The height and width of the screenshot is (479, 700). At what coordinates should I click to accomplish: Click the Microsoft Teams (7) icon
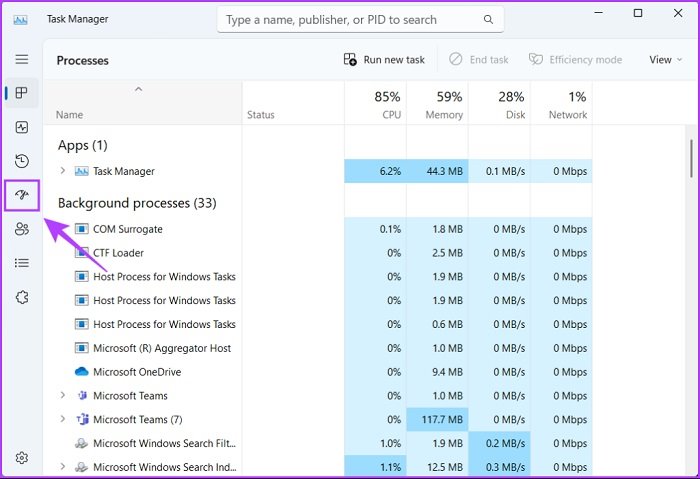82,419
